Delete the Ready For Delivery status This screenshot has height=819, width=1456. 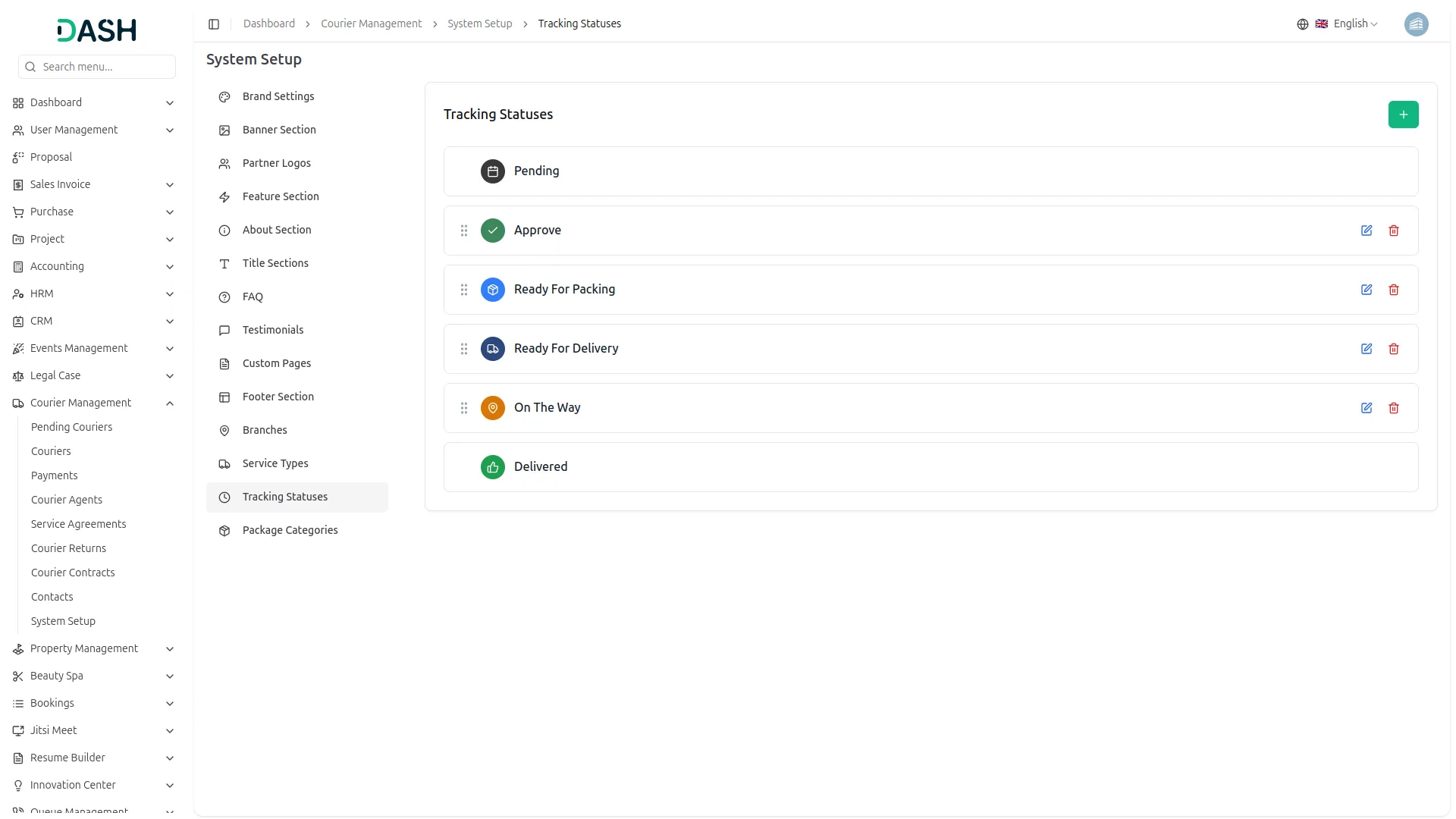(1393, 349)
